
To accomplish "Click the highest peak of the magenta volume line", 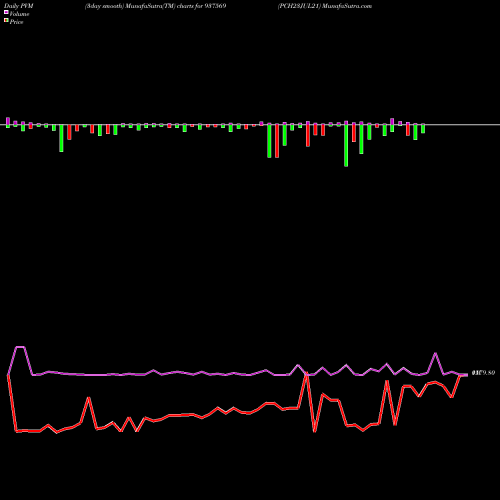I will tap(20, 347).
